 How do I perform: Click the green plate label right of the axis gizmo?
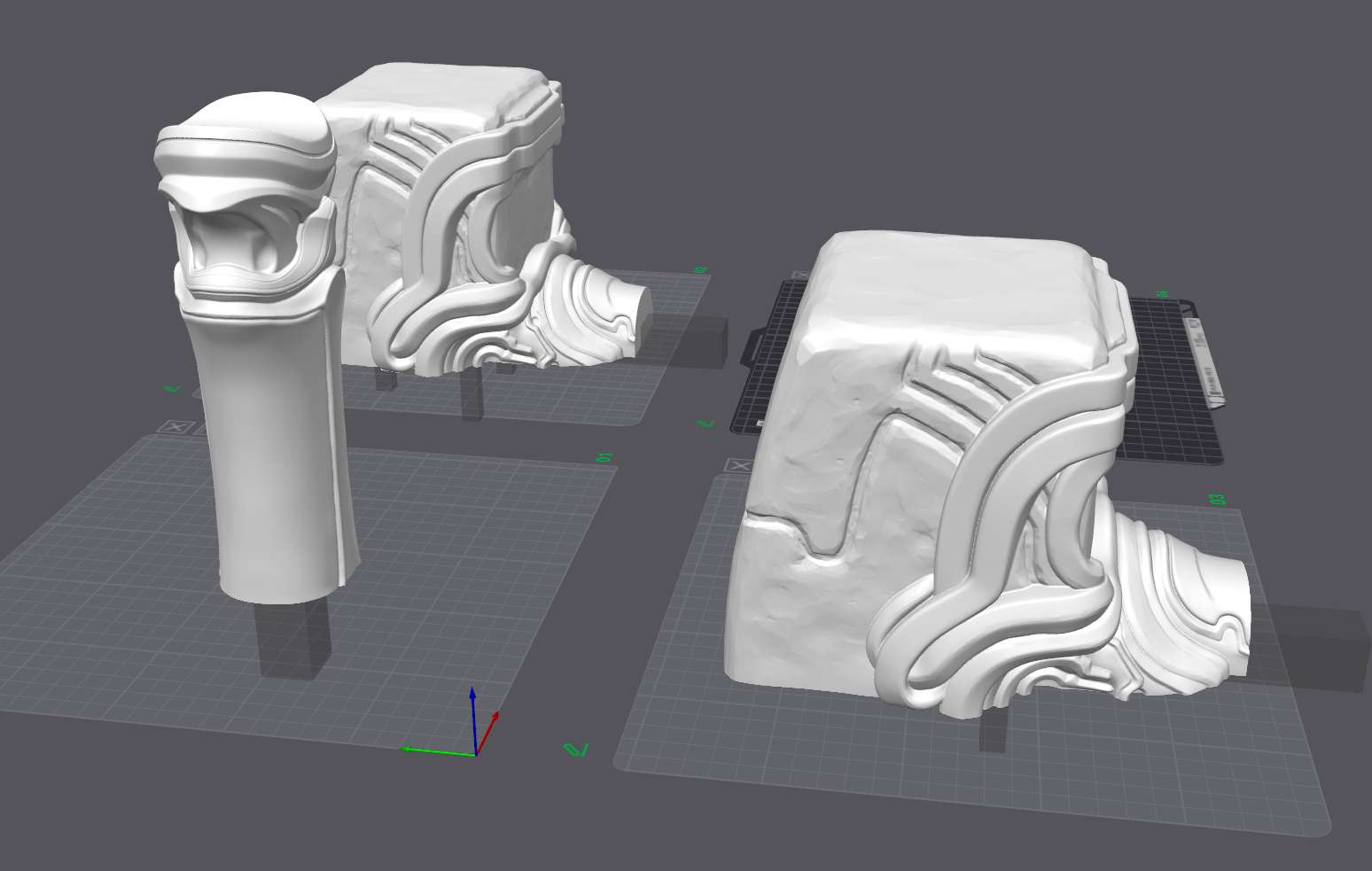click(576, 750)
